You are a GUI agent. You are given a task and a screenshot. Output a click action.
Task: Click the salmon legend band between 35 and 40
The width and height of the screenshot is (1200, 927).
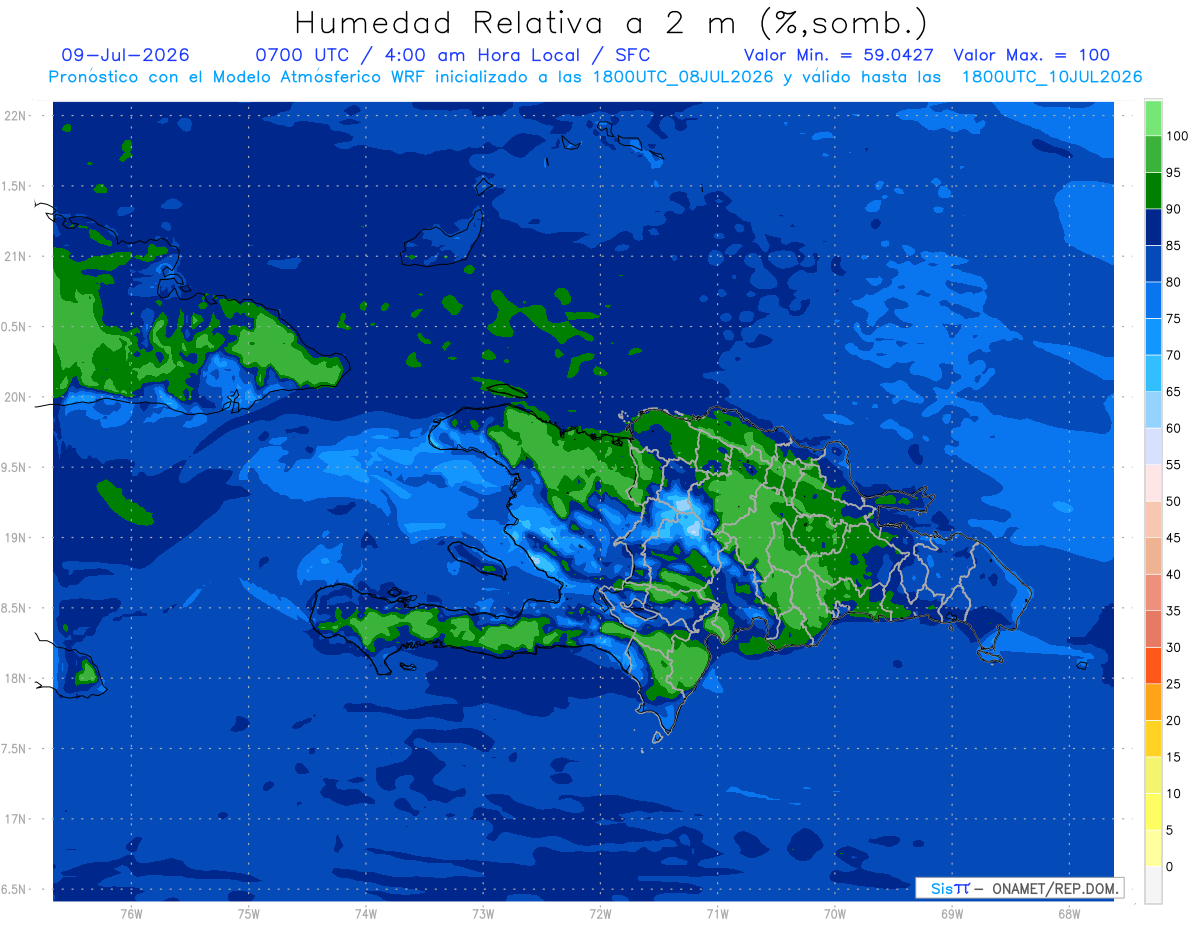pyautogui.click(x=1153, y=592)
